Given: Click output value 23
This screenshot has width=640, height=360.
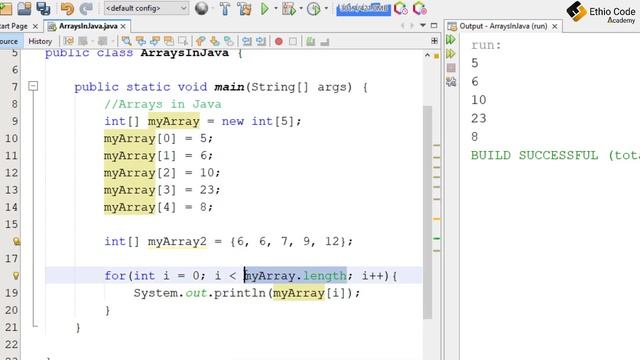Looking at the screenshot, I should pos(479,118).
